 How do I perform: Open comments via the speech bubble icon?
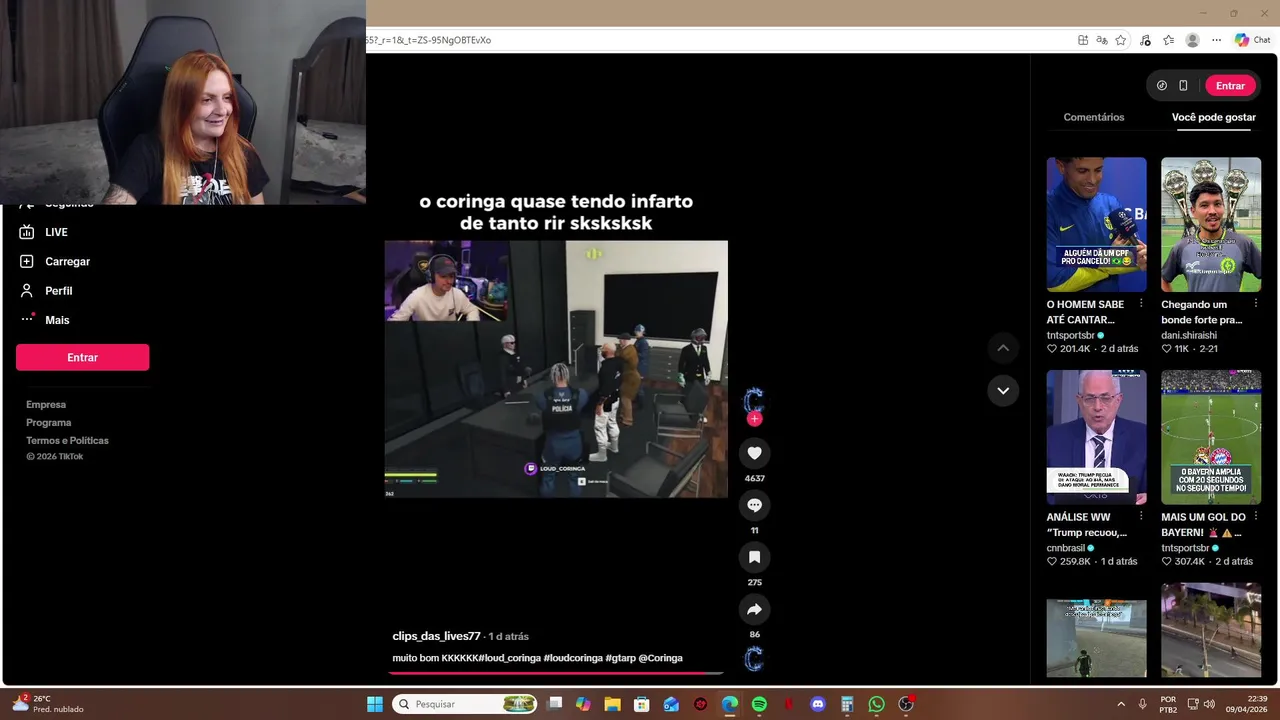click(754, 505)
